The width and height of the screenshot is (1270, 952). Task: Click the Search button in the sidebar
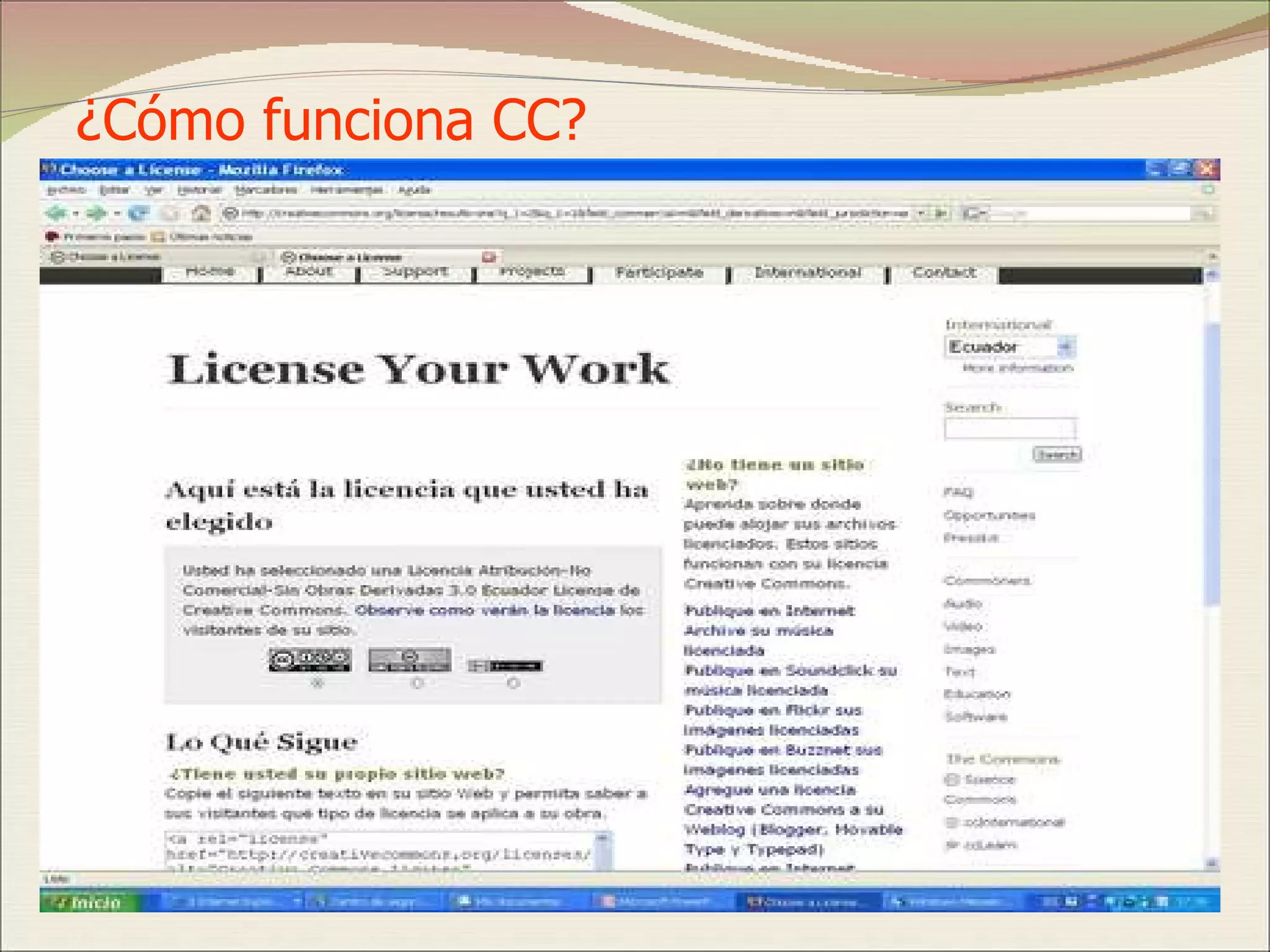[x=1057, y=454]
